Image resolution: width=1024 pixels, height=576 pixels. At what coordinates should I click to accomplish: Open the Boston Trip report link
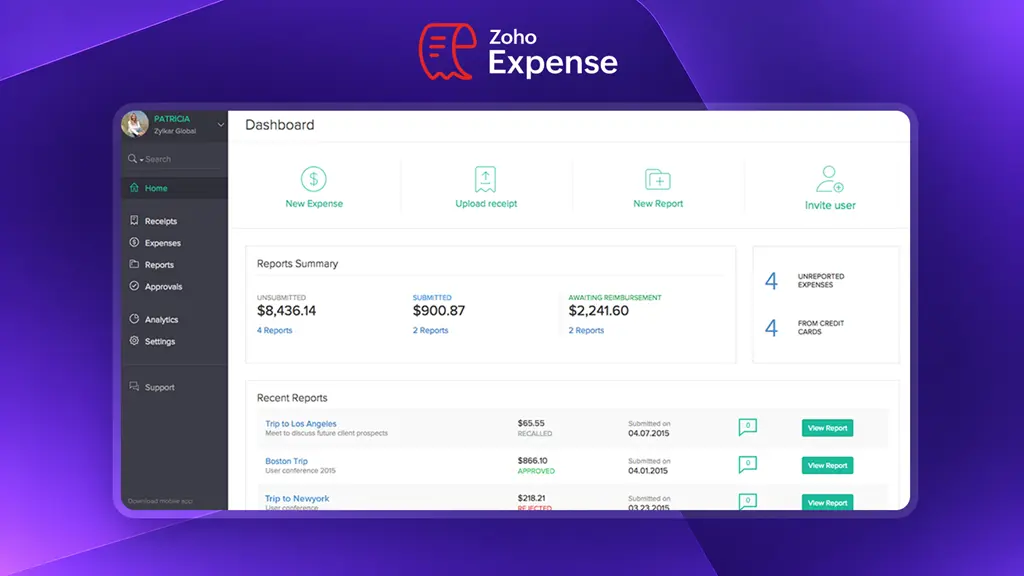[x=286, y=461]
